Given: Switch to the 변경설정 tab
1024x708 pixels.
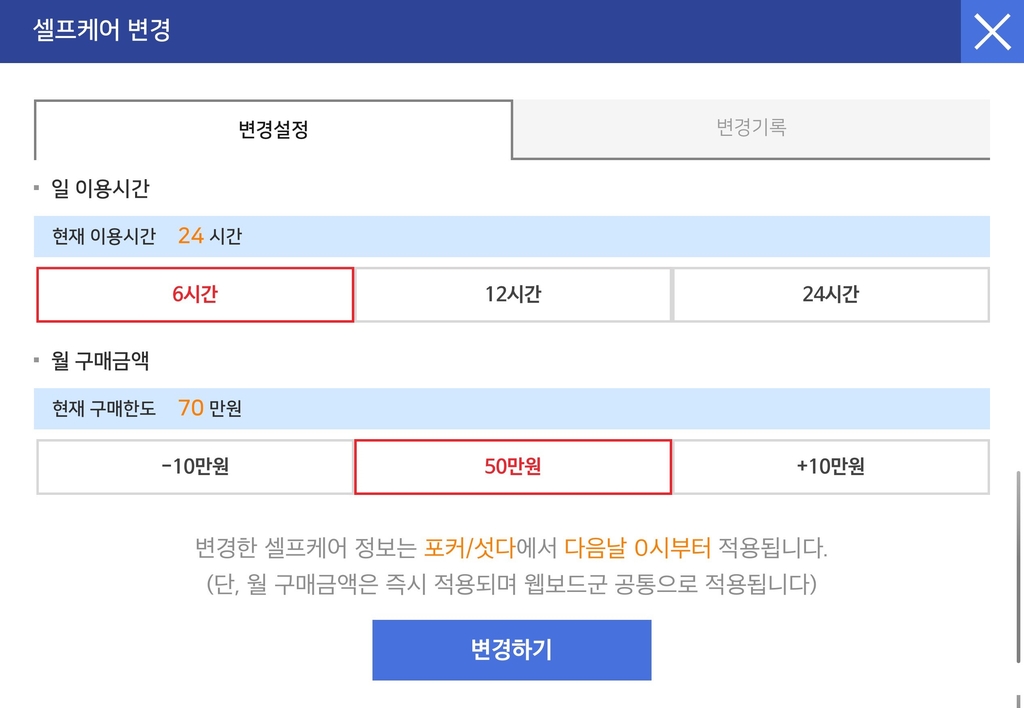Looking at the screenshot, I should tap(273, 130).
